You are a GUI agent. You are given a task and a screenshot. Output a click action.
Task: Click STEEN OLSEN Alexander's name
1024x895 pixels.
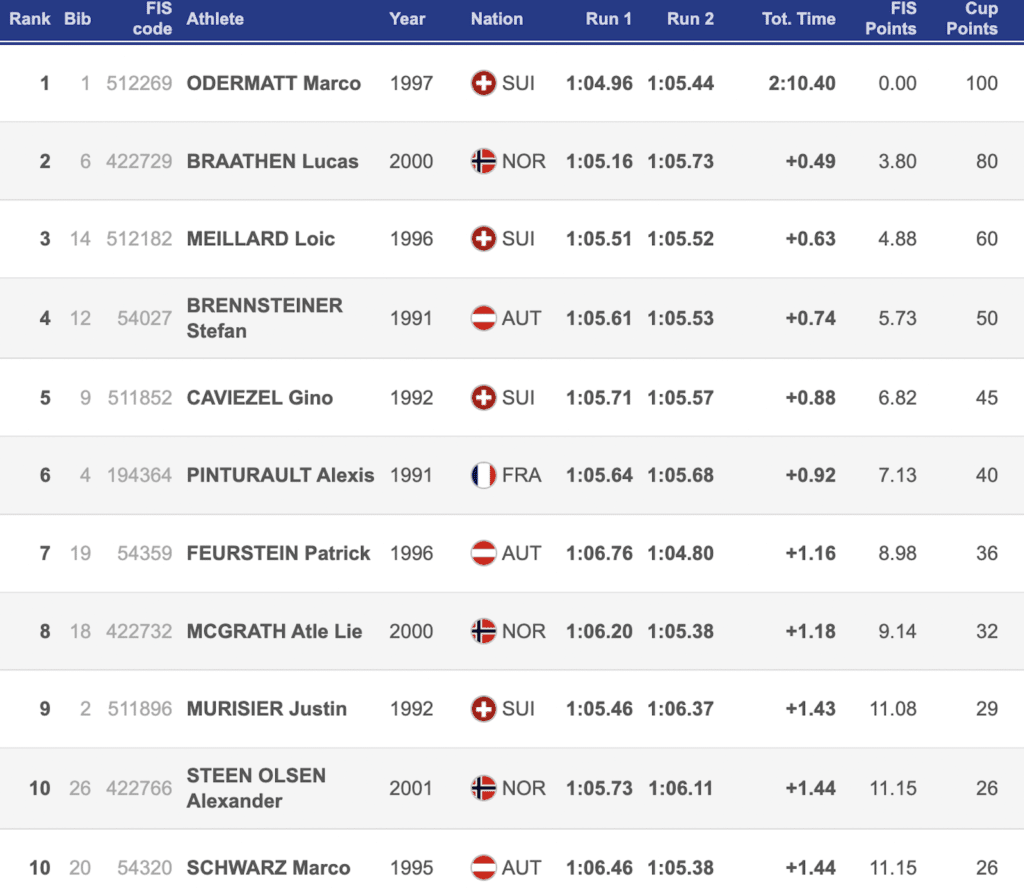click(256, 788)
